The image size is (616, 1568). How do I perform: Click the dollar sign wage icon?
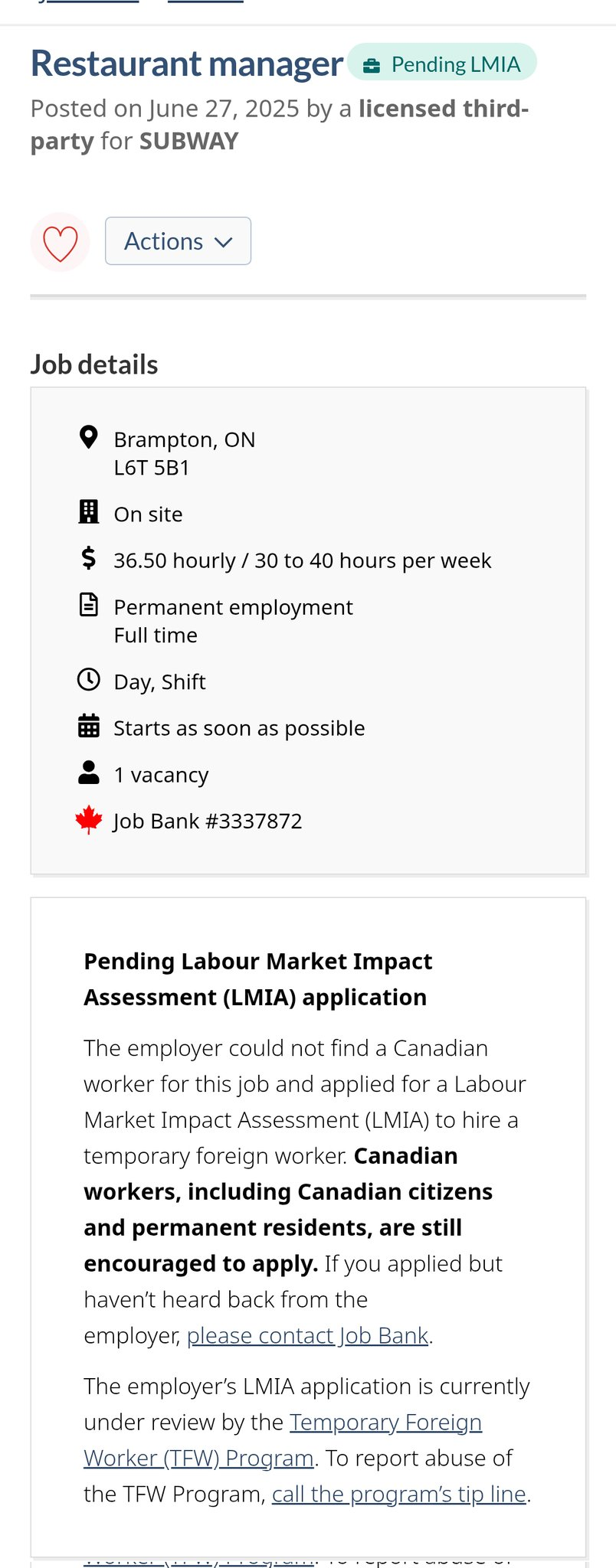[89, 558]
